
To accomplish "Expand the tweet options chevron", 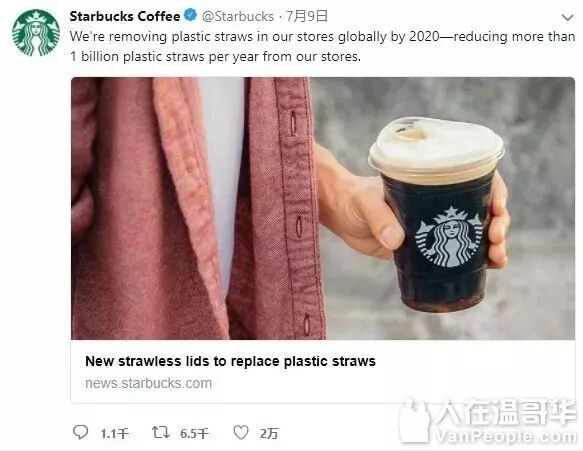I will (x=567, y=17).
